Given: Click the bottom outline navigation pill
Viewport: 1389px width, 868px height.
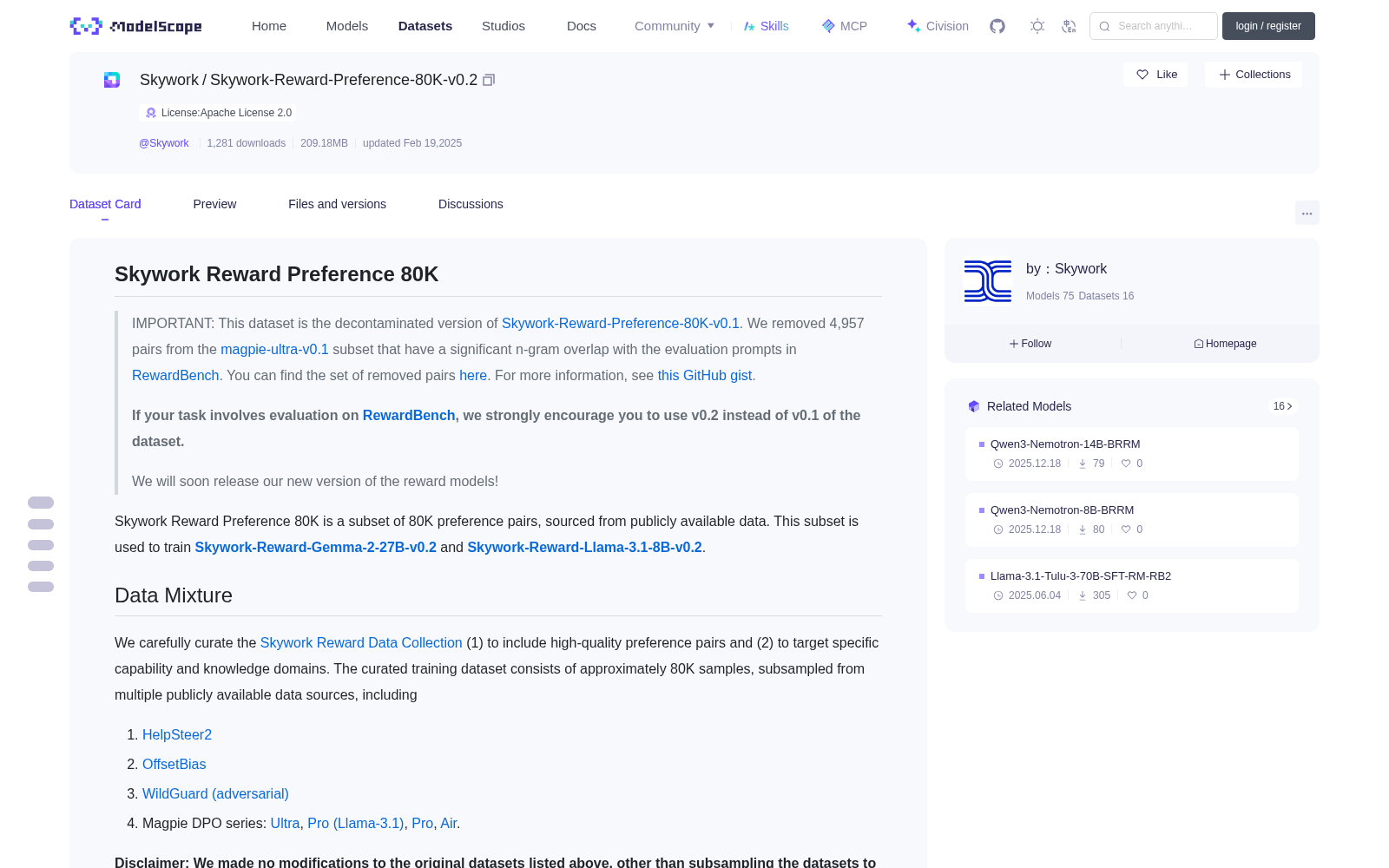Looking at the screenshot, I should [41, 587].
